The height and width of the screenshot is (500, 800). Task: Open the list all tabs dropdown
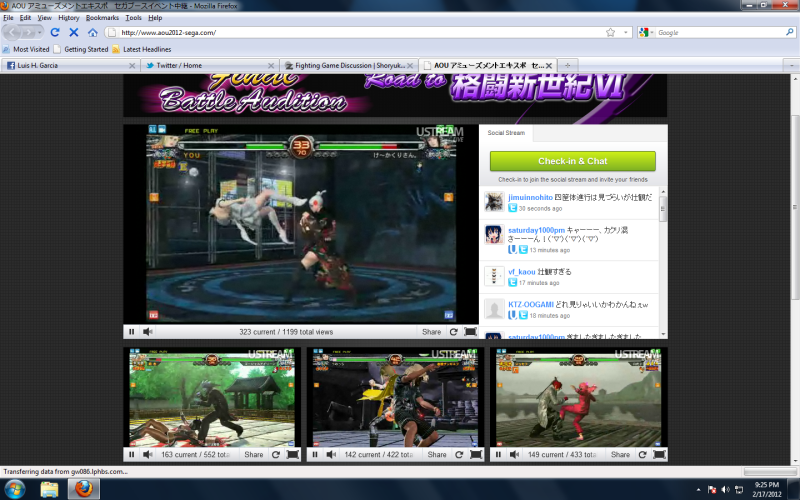pyautogui.click(x=791, y=65)
